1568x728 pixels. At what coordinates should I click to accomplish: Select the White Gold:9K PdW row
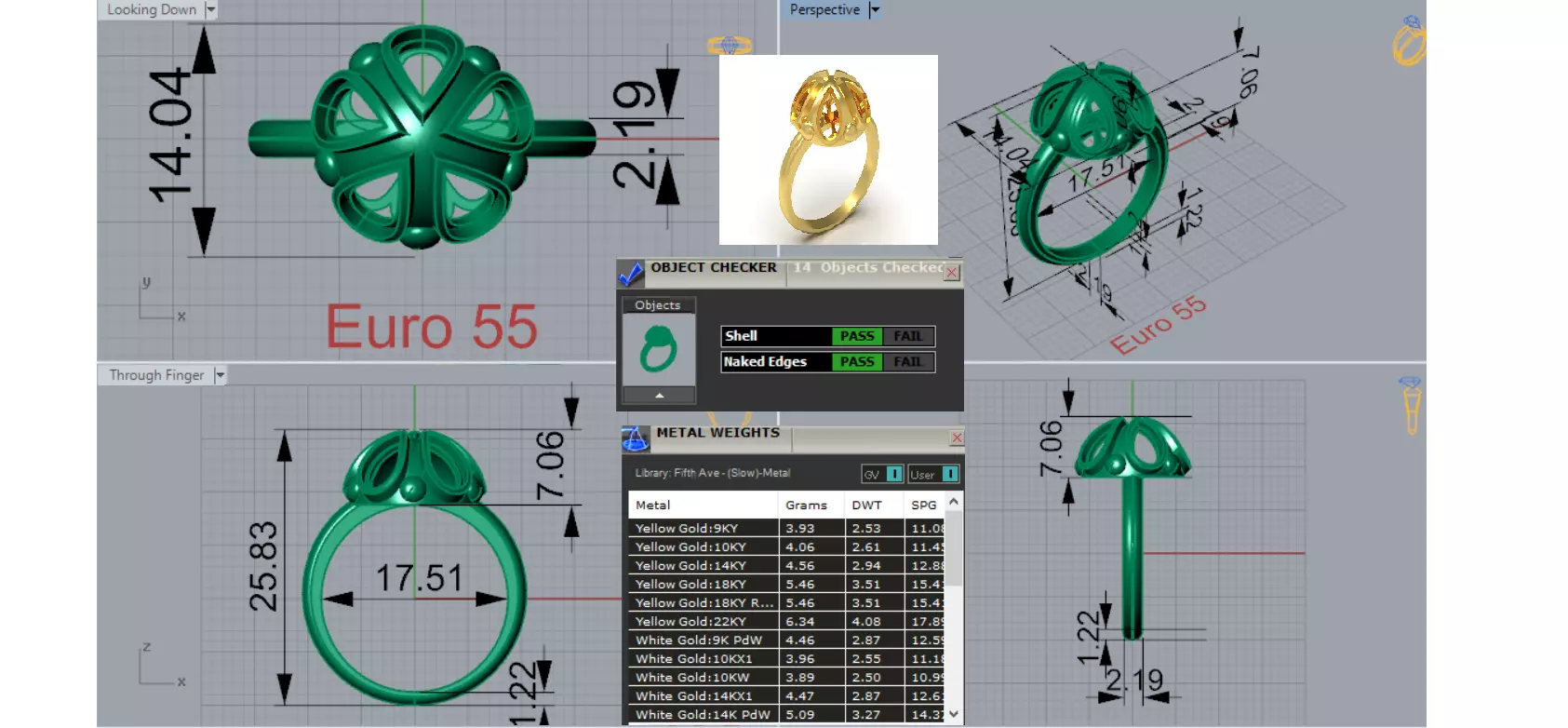(787, 640)
